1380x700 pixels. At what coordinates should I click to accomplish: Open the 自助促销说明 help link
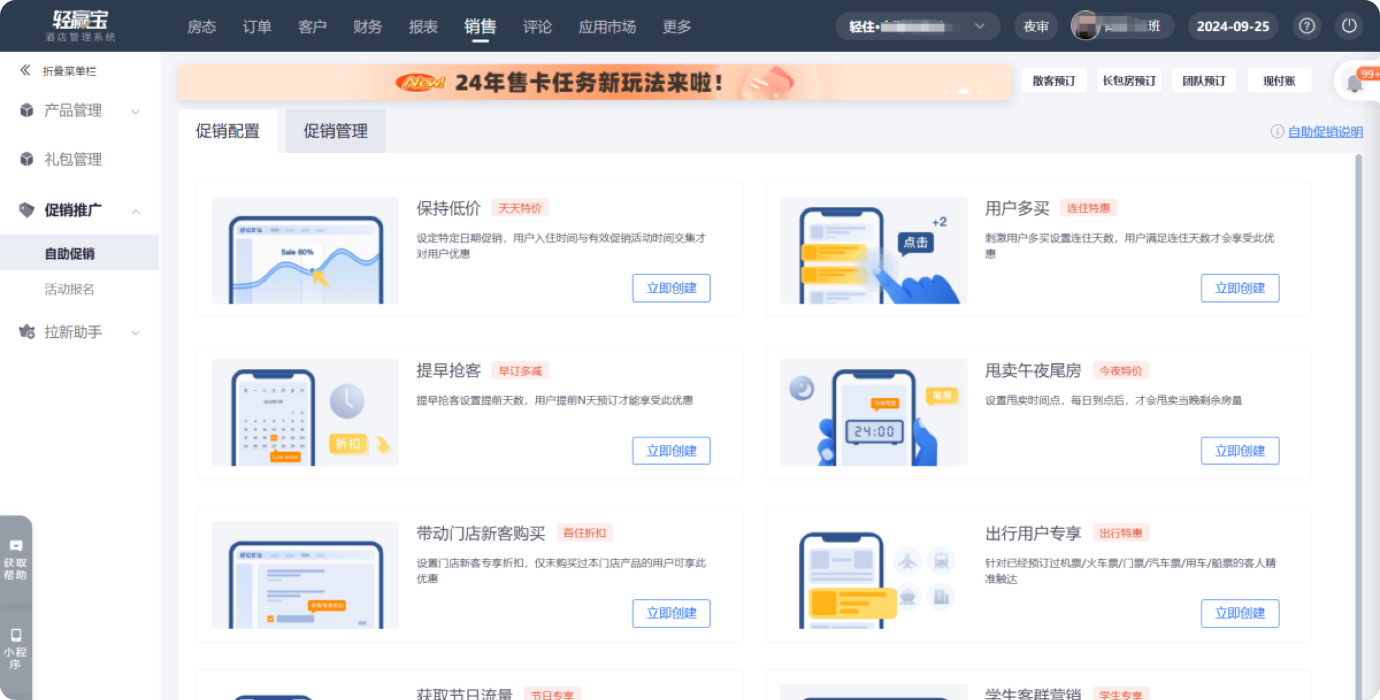pyautogui.click(x=1324, y=132)
